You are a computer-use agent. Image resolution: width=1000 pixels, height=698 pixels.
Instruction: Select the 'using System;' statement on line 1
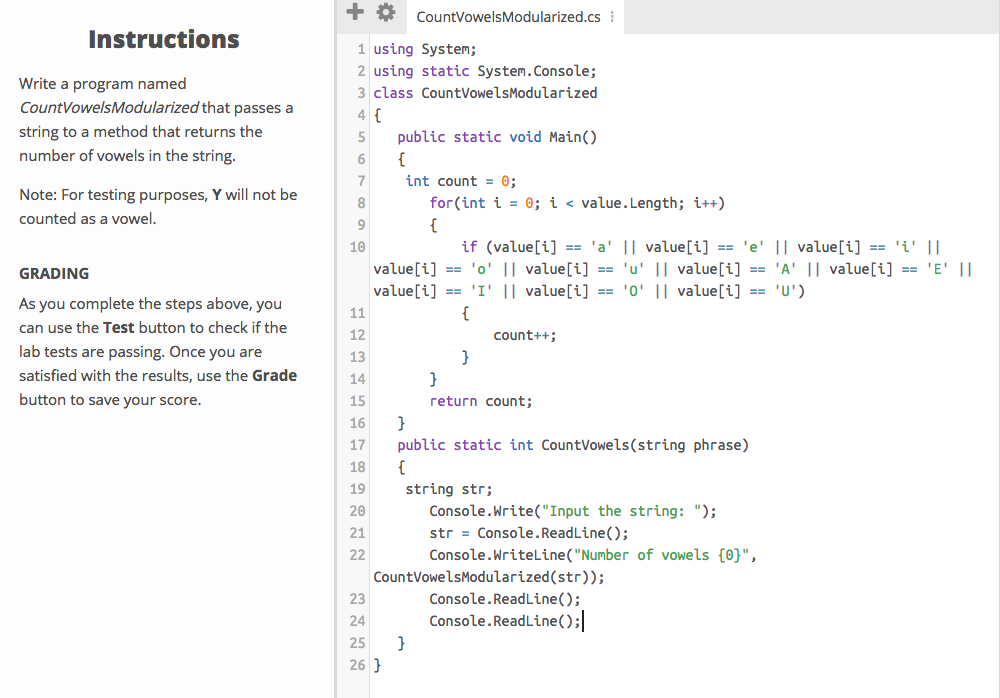(425, 48)
